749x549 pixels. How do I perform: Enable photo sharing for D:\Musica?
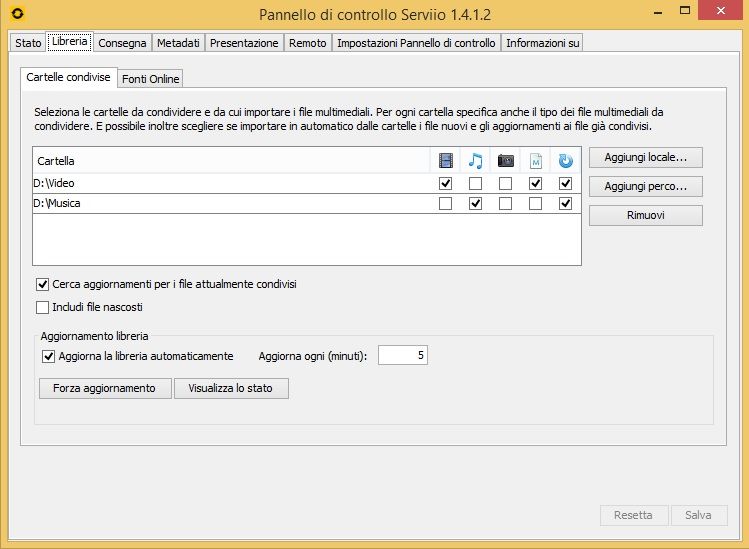point(505,204)
